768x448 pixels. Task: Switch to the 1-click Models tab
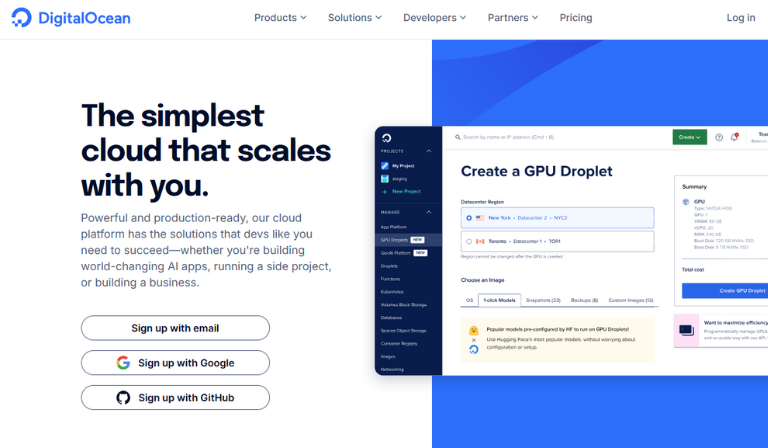(499, 300)
